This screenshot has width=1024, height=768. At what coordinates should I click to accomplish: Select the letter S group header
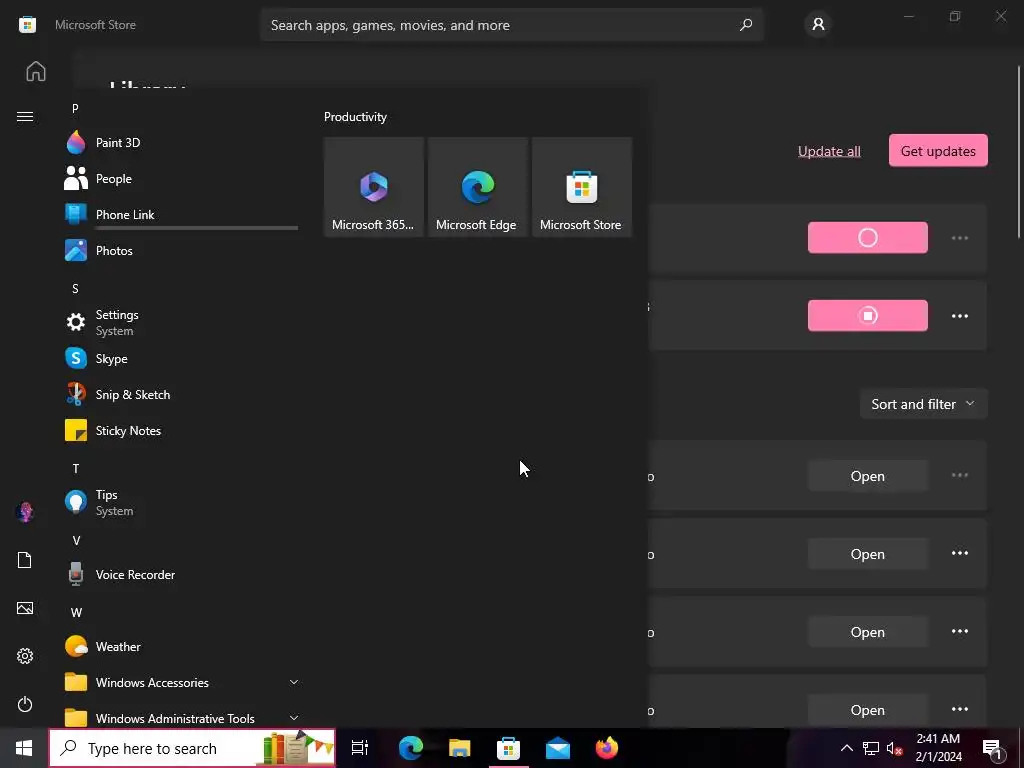pyautogui.click(x=75, y=289)
